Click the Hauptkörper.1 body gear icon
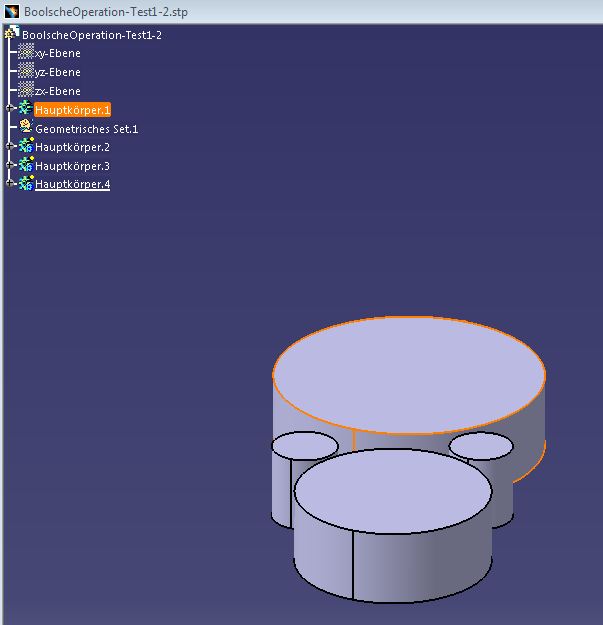Viewport: 603px width, 625px height. [26, 108]
